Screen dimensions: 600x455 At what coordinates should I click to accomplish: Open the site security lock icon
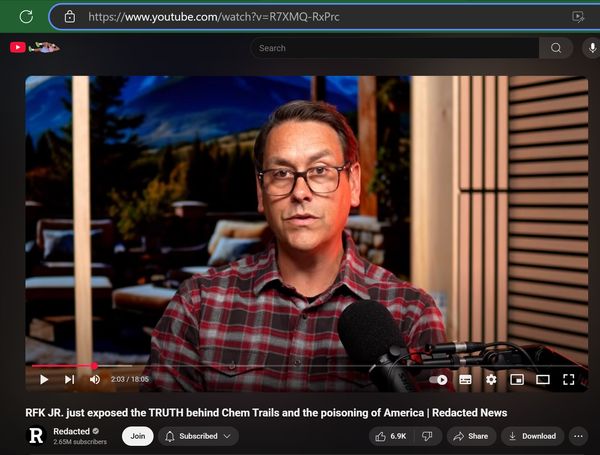70,16
